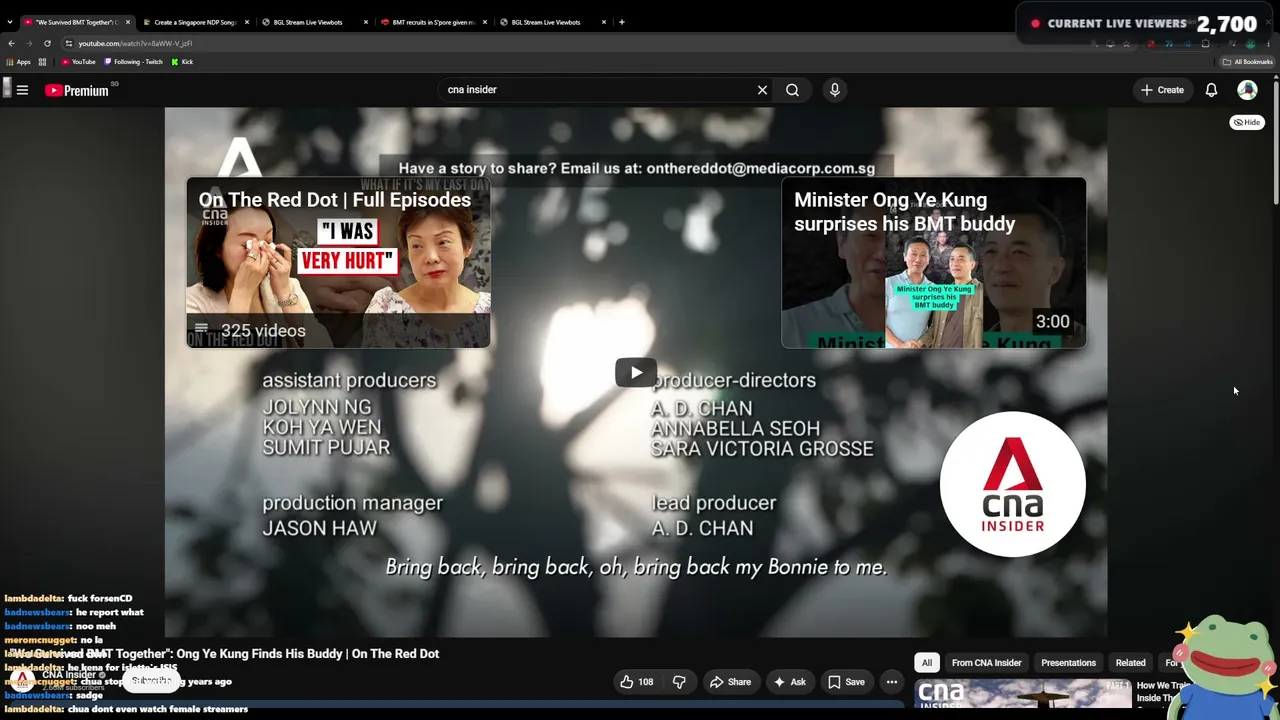Go to YouTube Premium home logo
Viewport: 1280px width, 720px height.
77,90
